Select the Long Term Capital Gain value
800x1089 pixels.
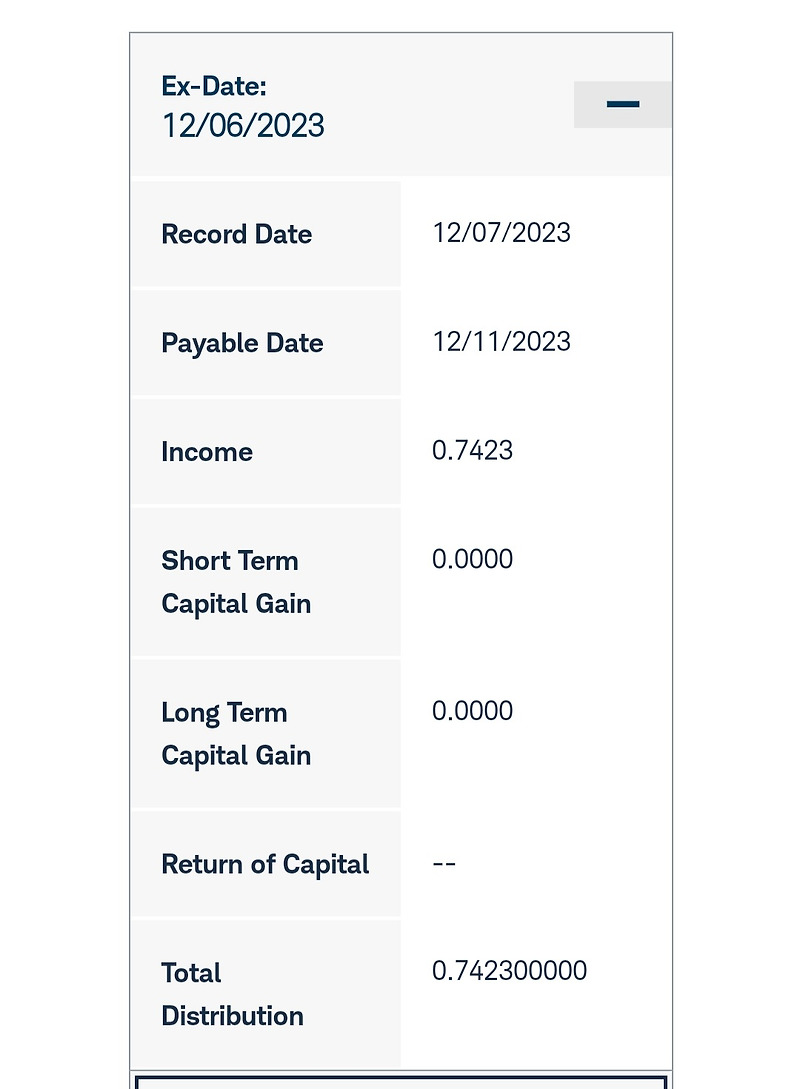point(472,711)
